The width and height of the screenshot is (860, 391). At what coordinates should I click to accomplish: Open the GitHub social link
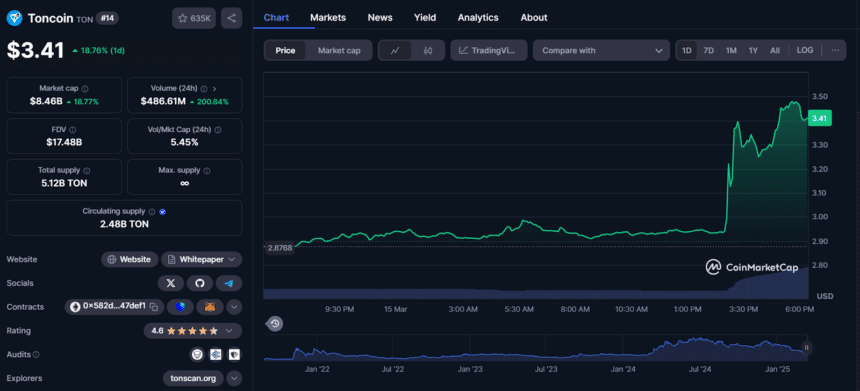point(200,284)
